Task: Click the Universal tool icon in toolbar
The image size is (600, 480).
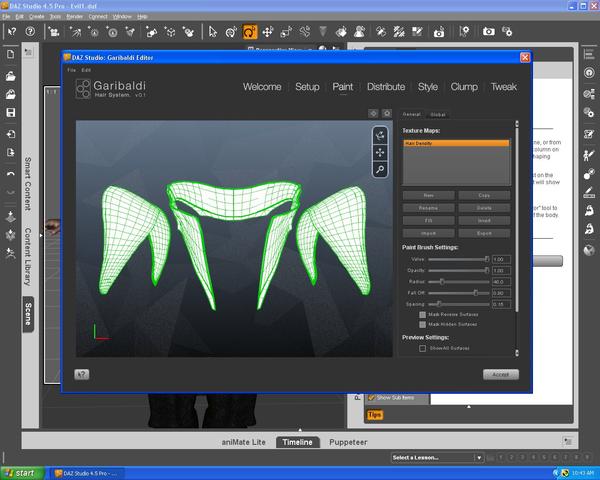Action: [x=231, y=32]
